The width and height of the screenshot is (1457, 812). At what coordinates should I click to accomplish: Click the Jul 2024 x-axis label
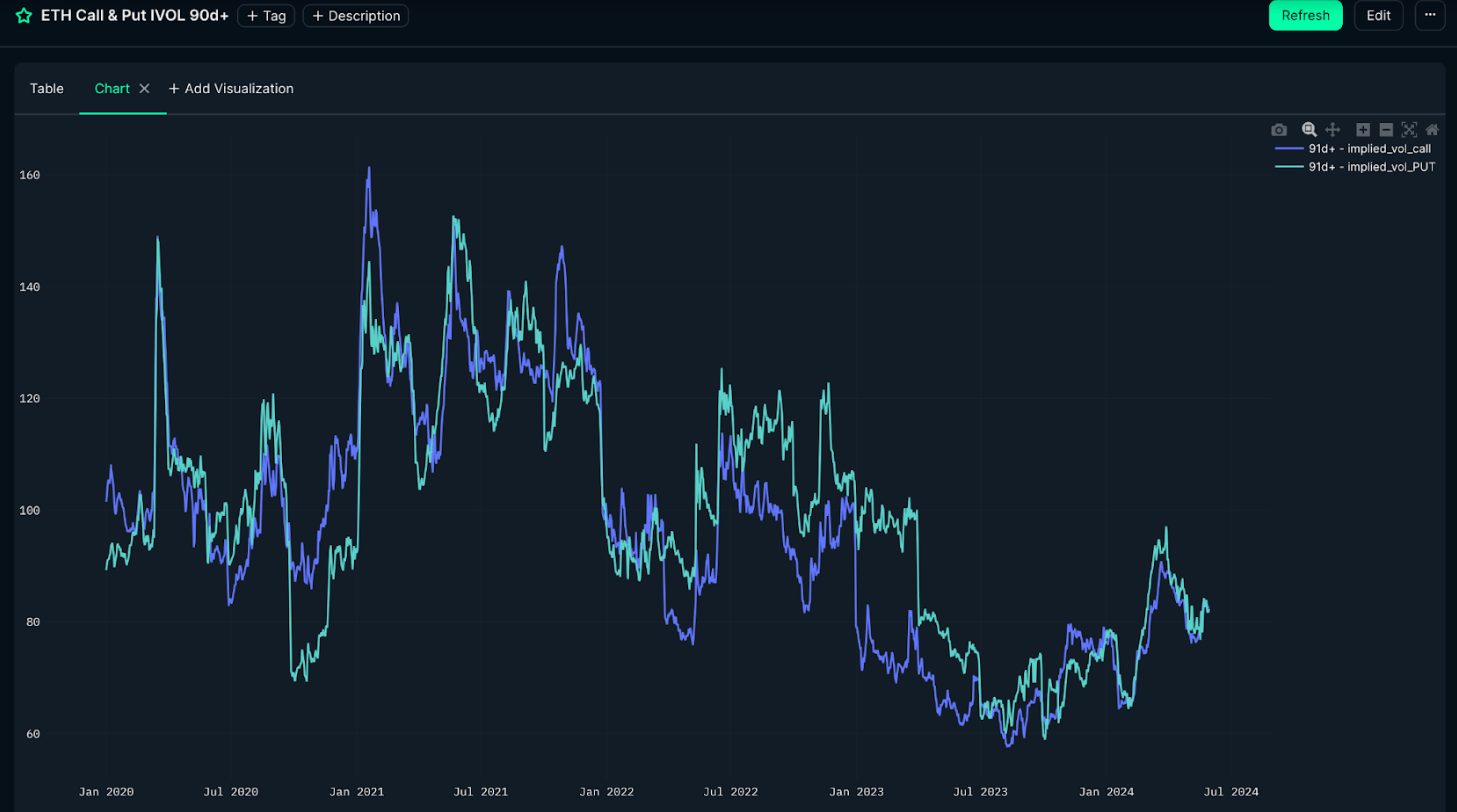pos(1230,791)
